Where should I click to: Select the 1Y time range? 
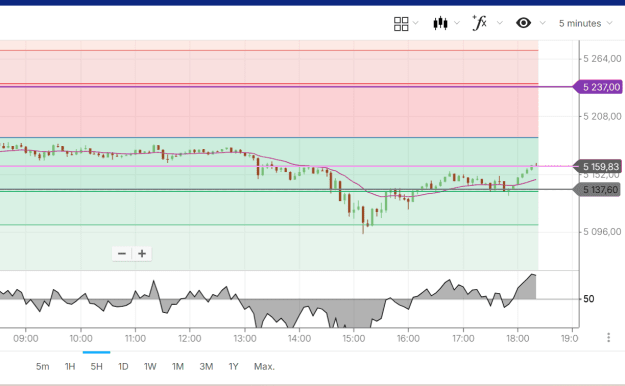pos(233,366)
